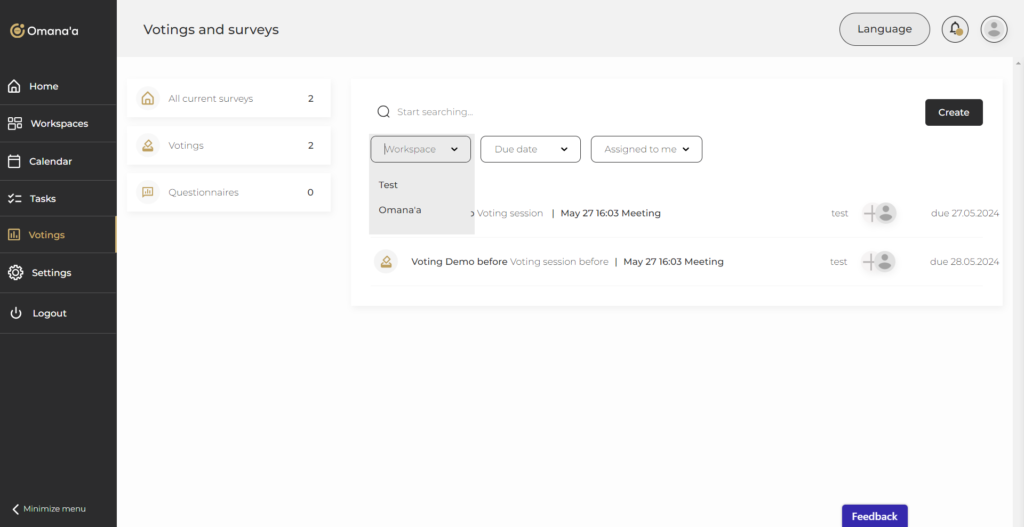1024x527 pixels.
Task: Select Test from workspace list
Action: [x=389, y=185]
